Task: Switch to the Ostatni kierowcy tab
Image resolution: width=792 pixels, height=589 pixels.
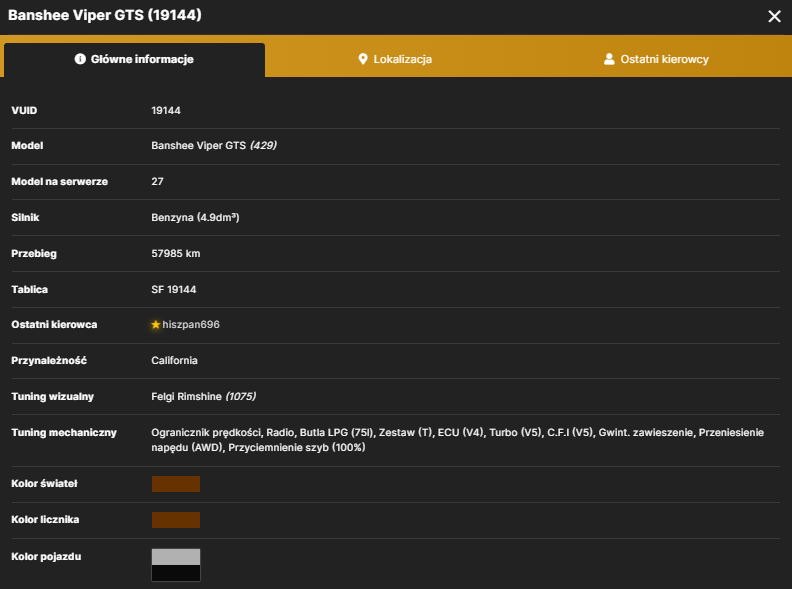Action: 656,60
